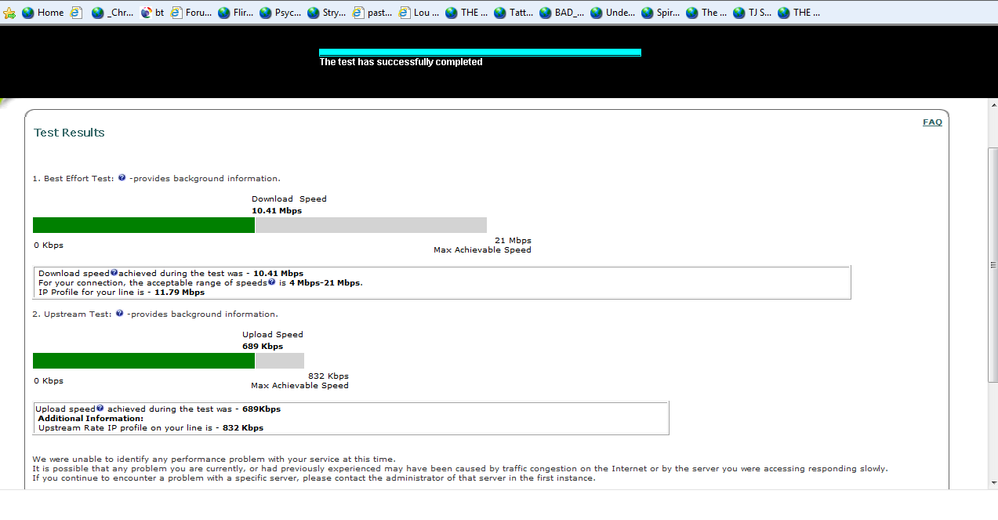Screen dimensions: 998x520
Task: Open the bt bookmark
Action: 152,13
